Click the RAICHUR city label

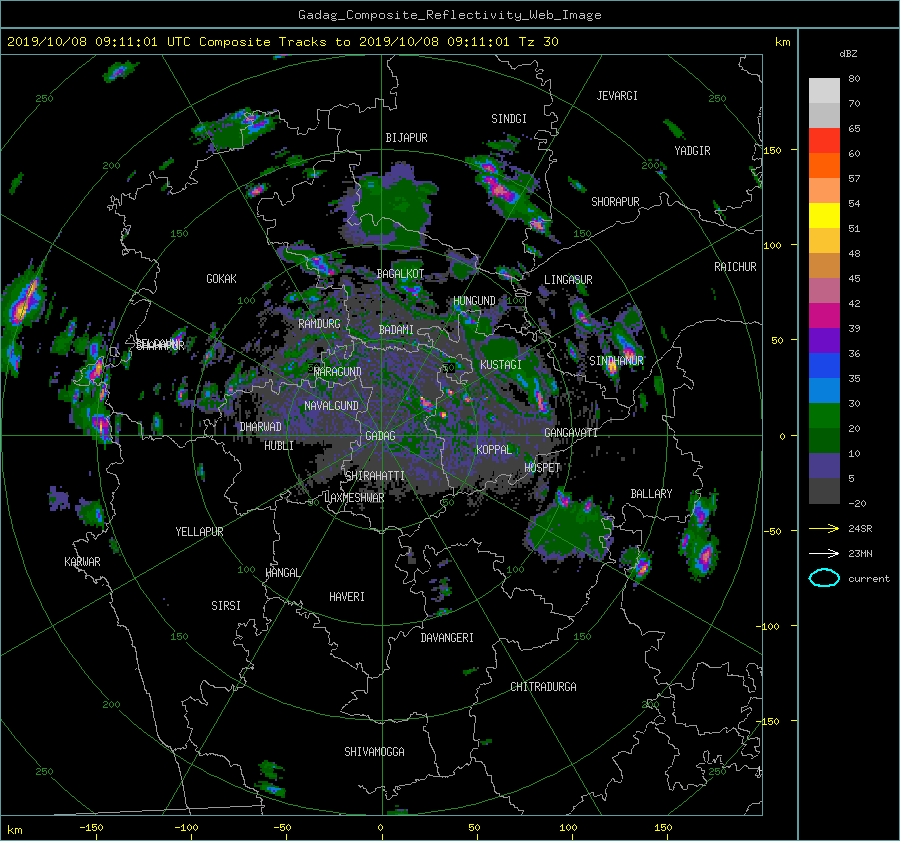[735, 267]
